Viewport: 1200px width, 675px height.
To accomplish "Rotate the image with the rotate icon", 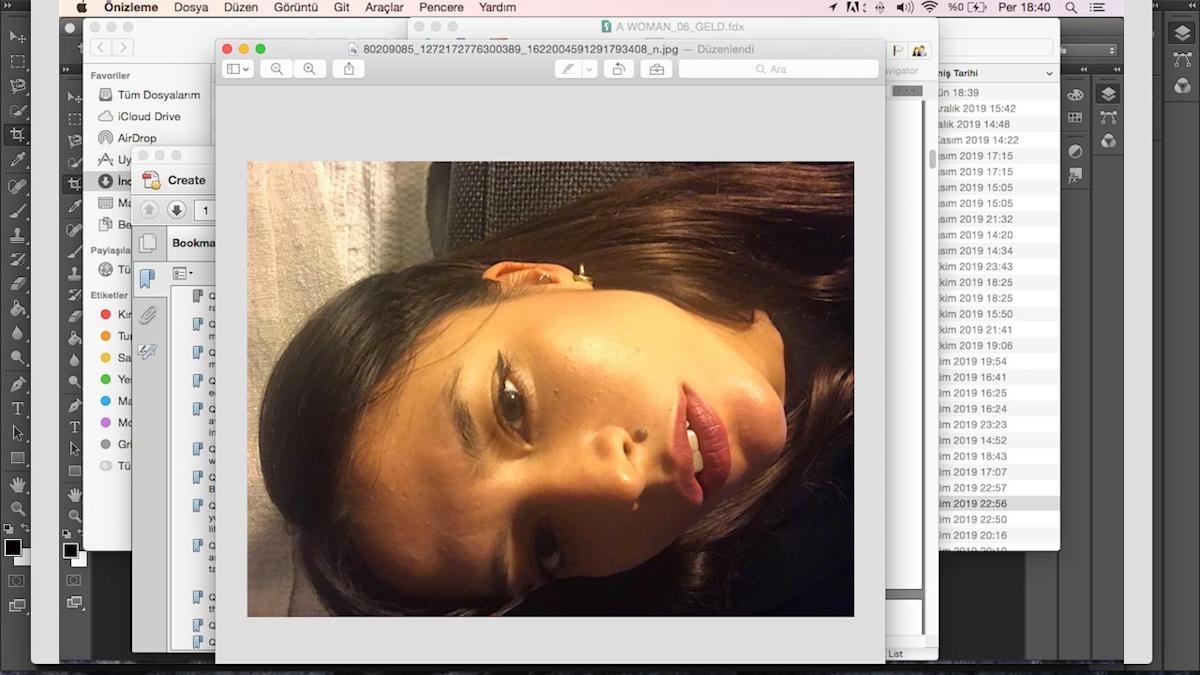I will pyautogui.click(x=619, y=69).
